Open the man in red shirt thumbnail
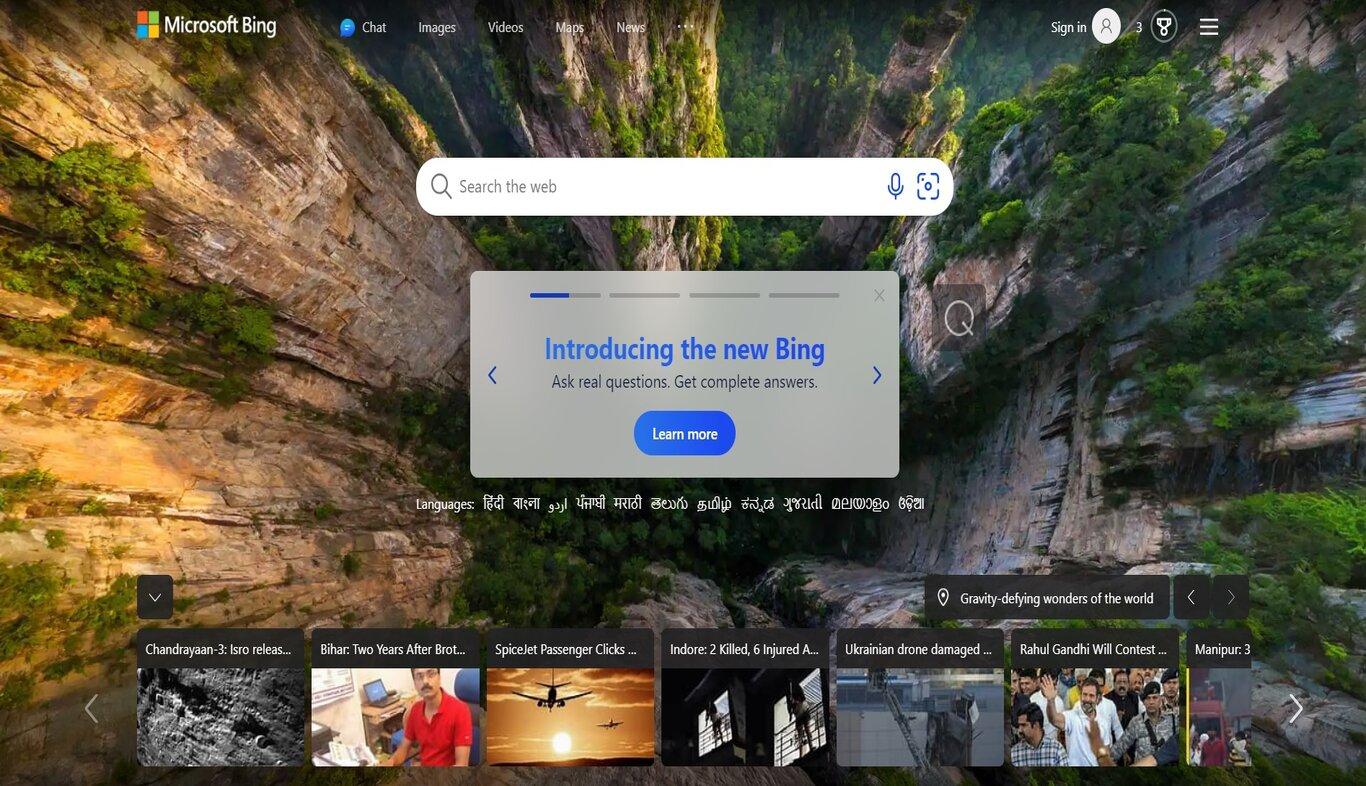 pos(396,717)
